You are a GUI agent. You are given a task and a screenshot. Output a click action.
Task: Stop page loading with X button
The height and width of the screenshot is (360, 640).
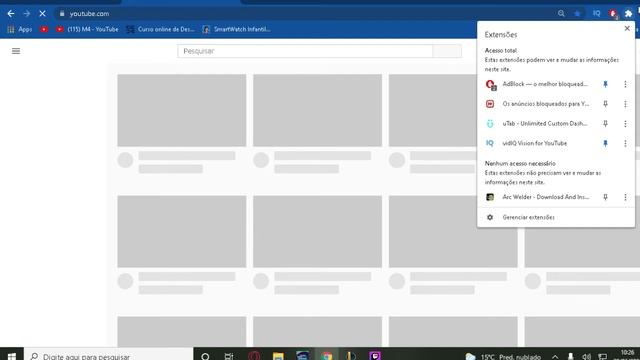(42, 13)
